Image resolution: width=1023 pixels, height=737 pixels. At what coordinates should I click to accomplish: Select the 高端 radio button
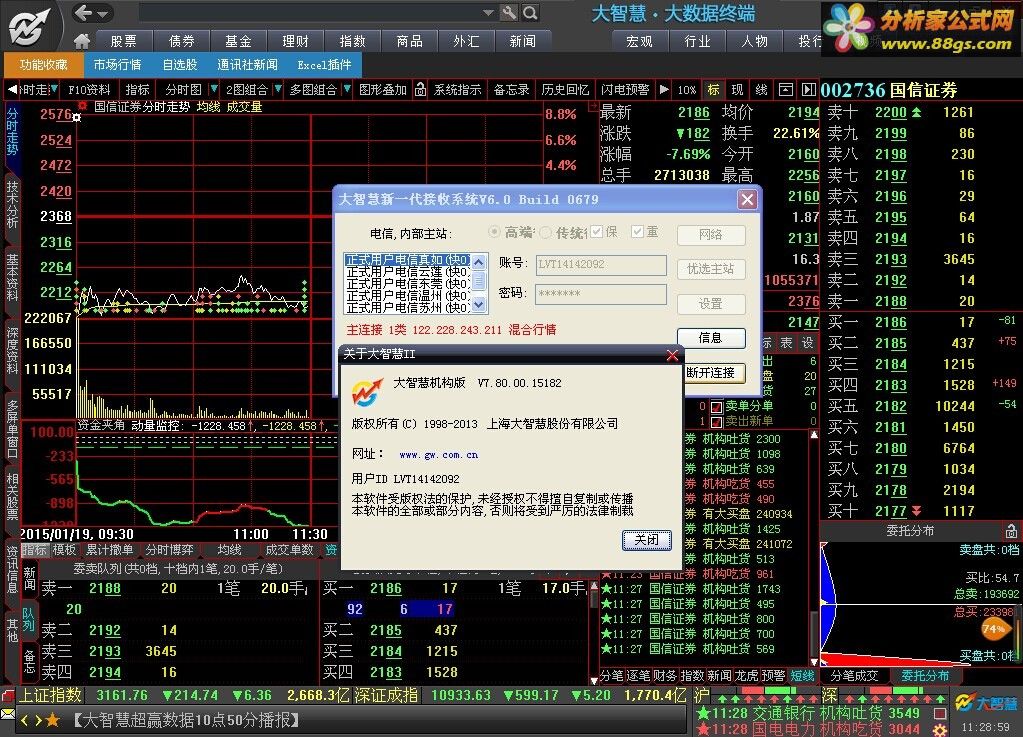point(494,232)
